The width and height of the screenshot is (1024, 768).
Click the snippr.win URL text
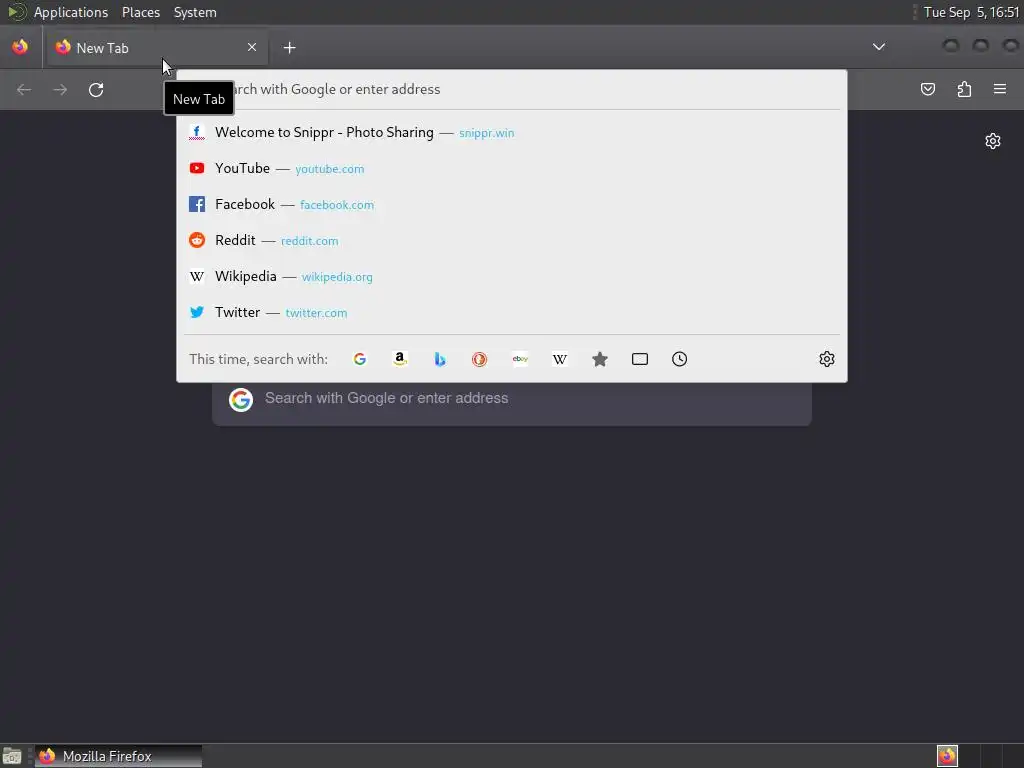487,133
